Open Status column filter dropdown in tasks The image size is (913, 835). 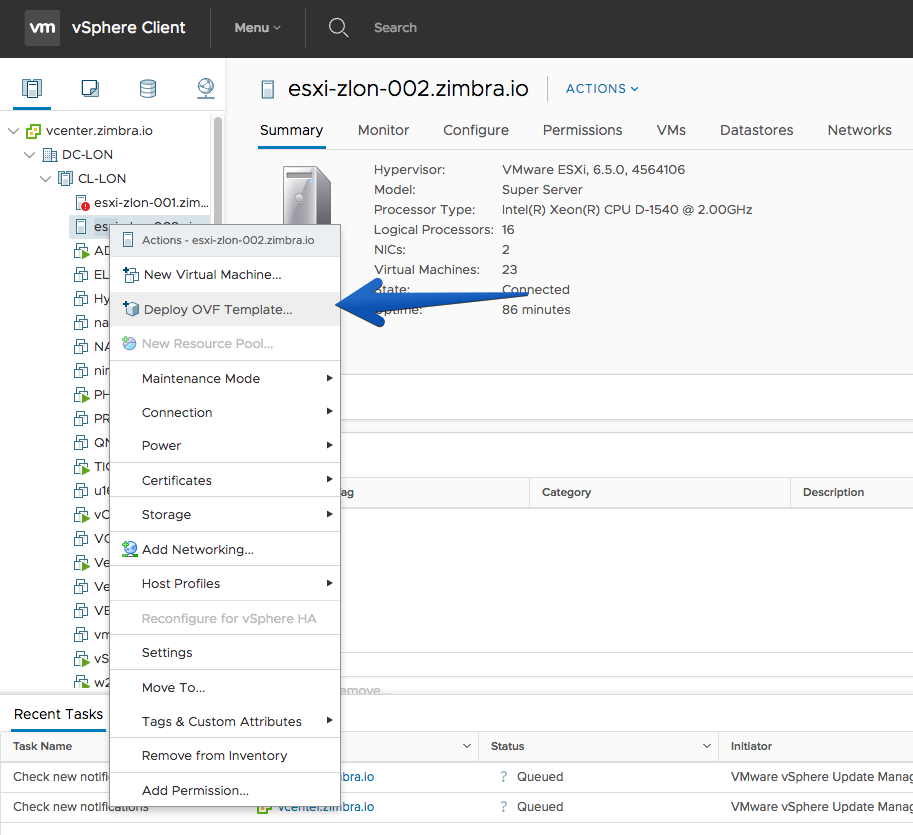click(706, 746)
